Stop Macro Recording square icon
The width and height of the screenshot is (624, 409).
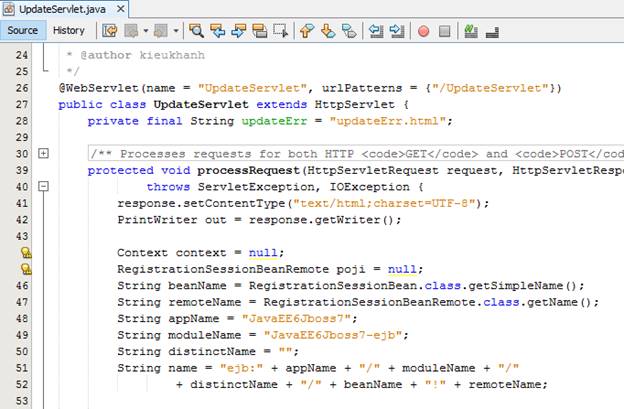pos(445,31)
